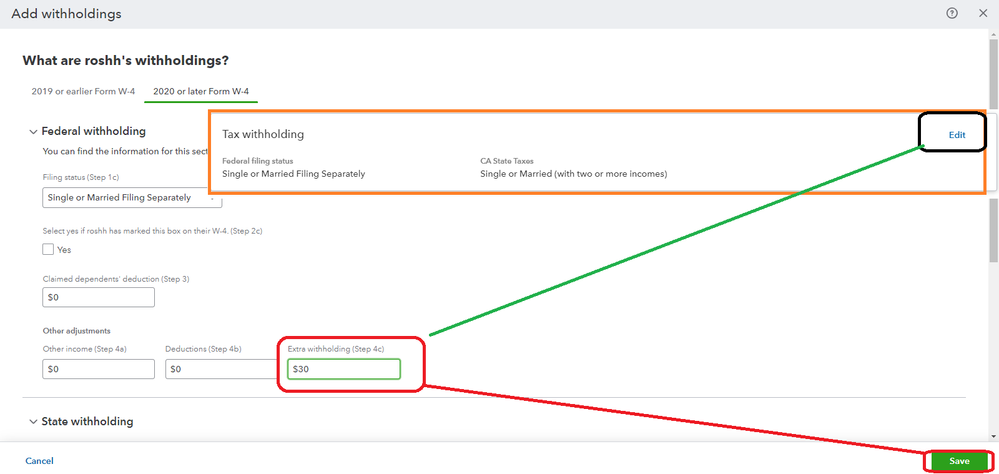Click the Cancel link
999x474 pixels.
point(39,461)
